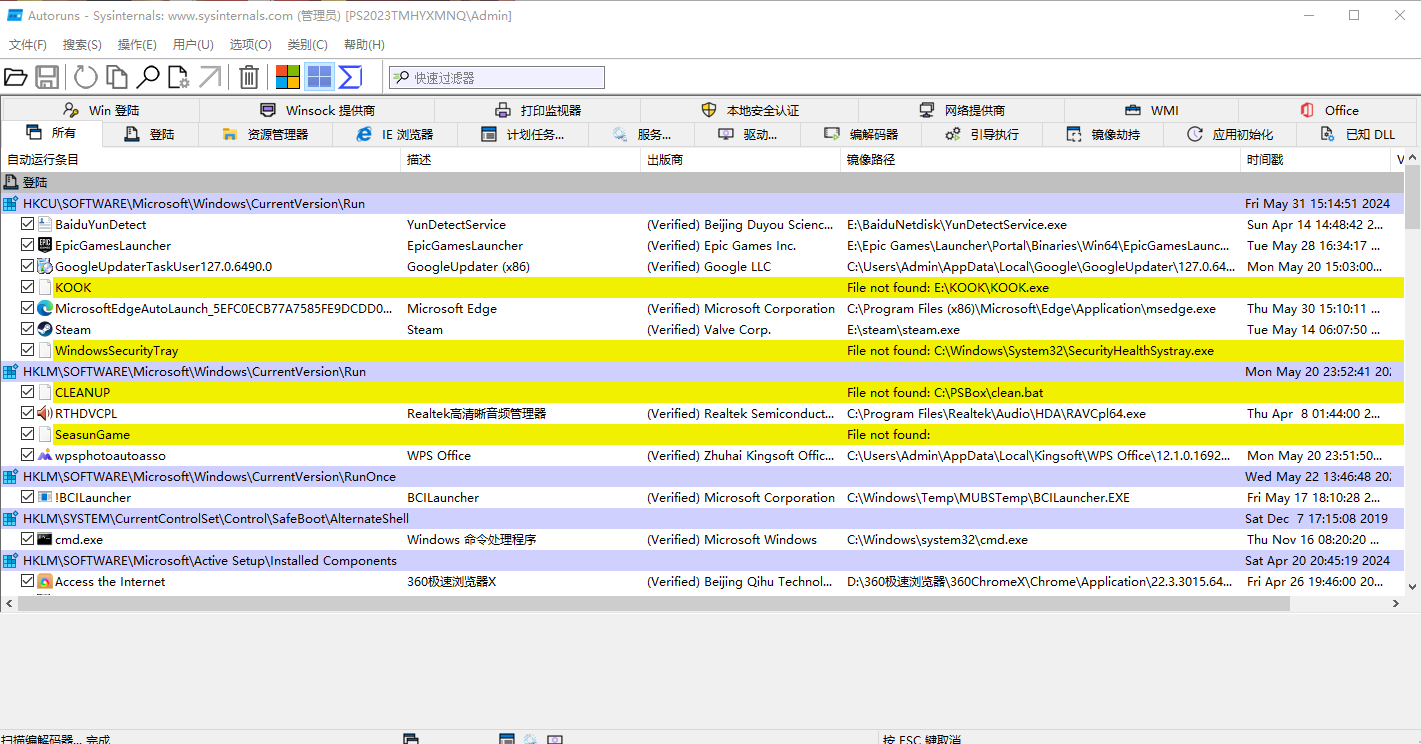The width and height of the screenshot is (1421, 744).
Task: Sort by the 出版商 column header
Action: click(x=741, y=160)
